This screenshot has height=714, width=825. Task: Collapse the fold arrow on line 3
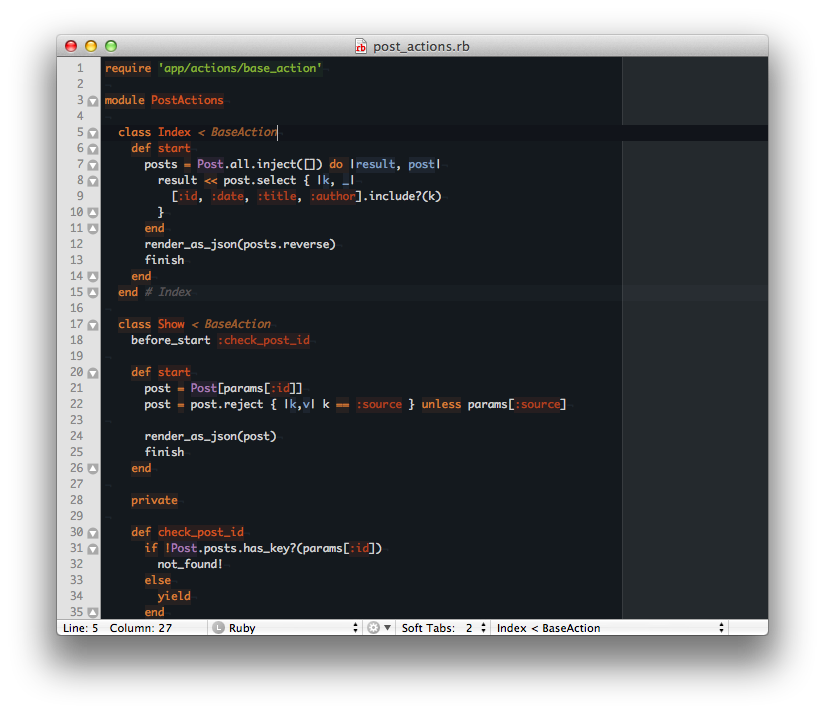click(93, 101)
